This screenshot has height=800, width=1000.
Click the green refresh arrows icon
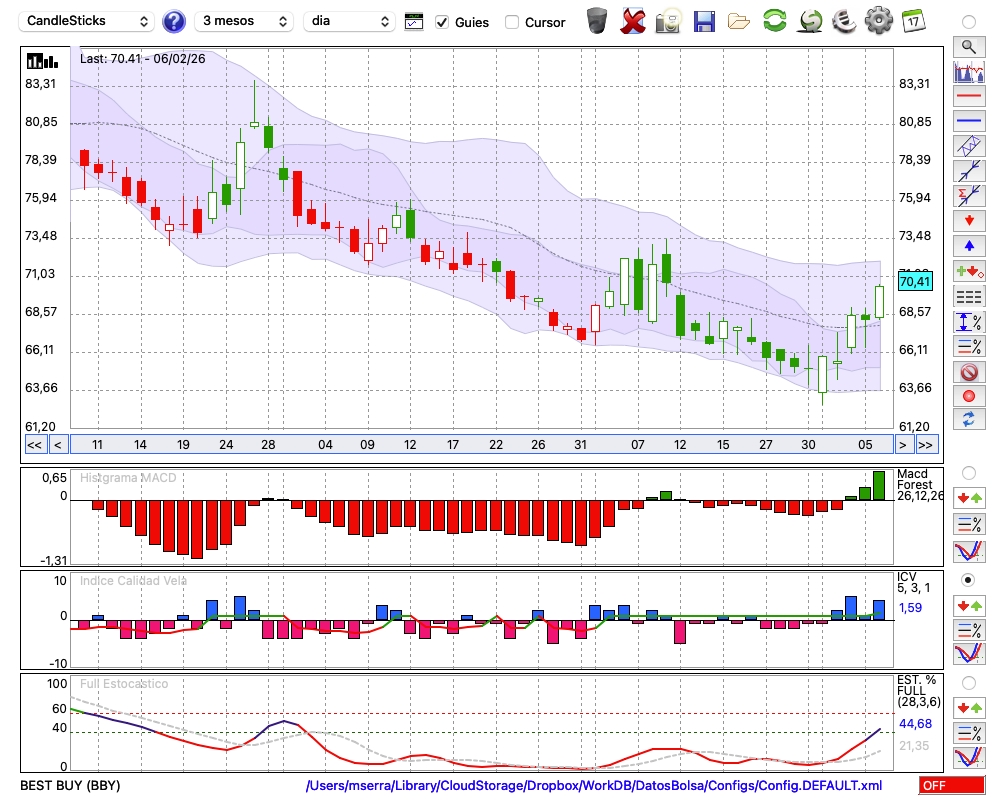[774, 21]
